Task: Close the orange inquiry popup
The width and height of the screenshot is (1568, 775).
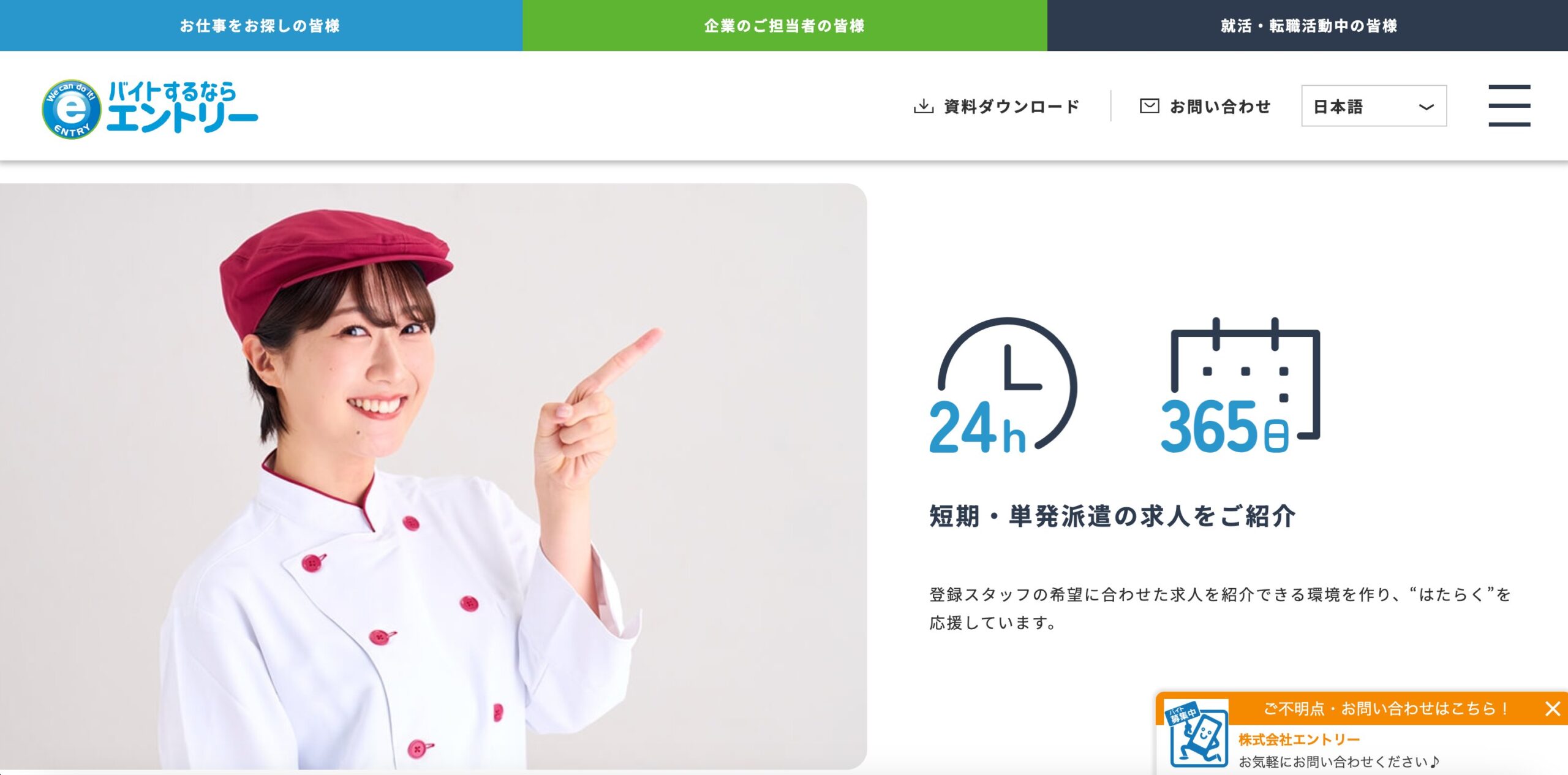Action: click(x=1553, y=709)
